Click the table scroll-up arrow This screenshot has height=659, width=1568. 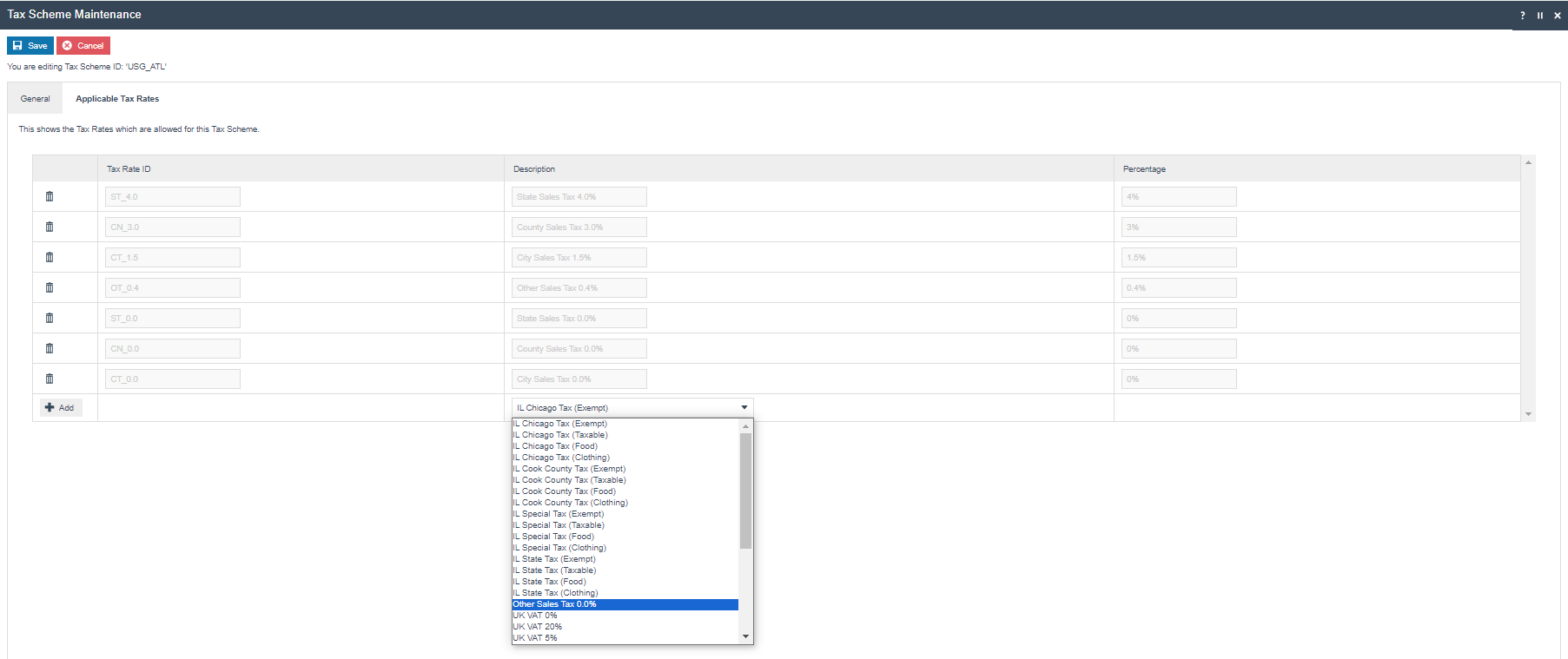[x=1528, y=162]
